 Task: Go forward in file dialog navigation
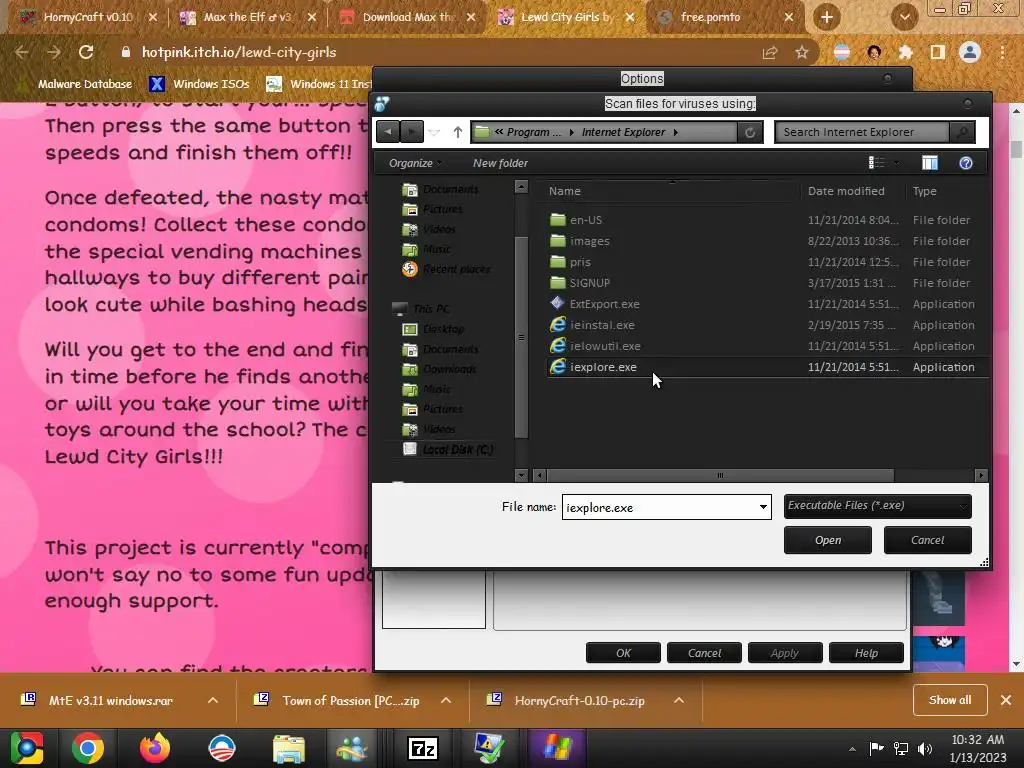411,132
